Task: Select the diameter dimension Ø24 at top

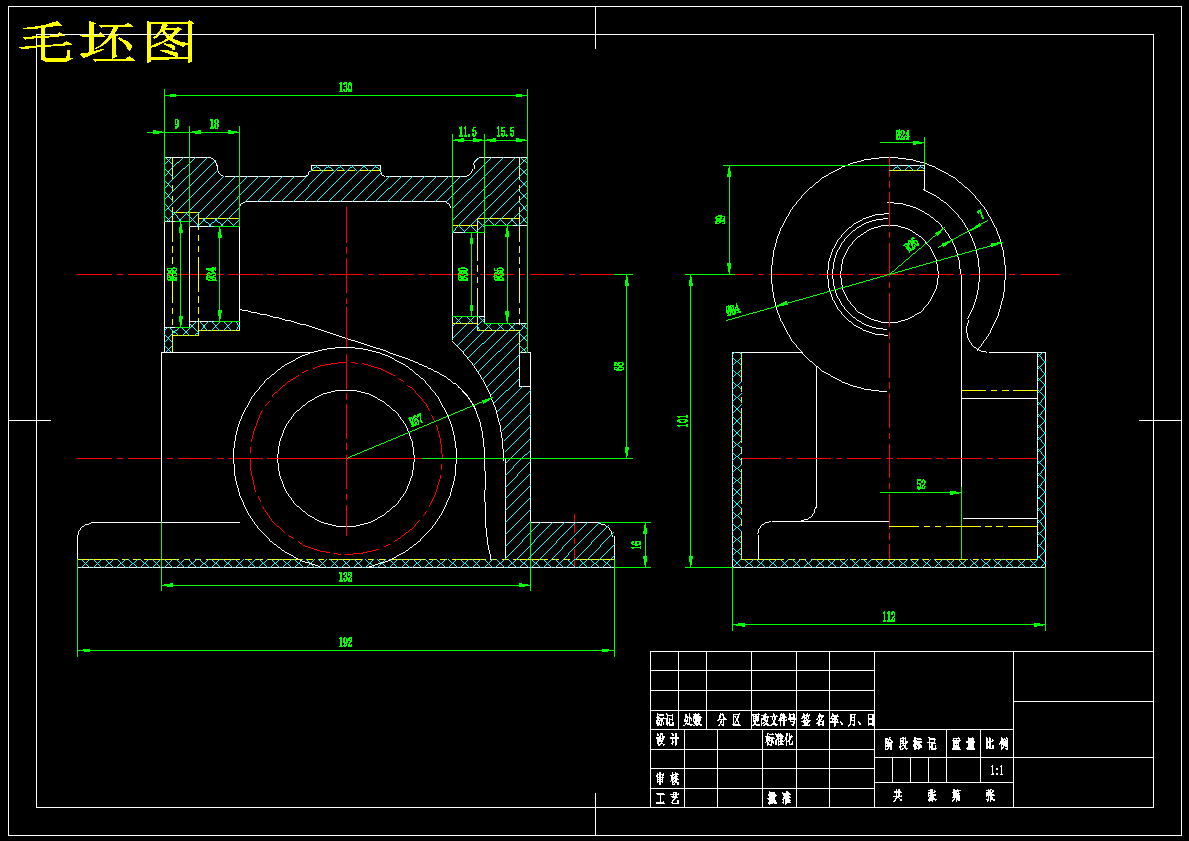Action: click(x=902, y=135)
